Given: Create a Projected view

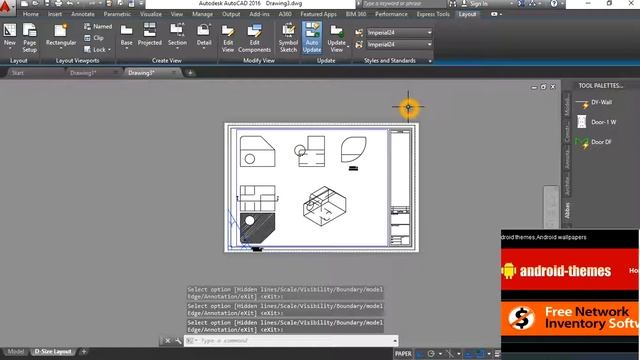Looking at the screenshot, I should tap(150, 34).
